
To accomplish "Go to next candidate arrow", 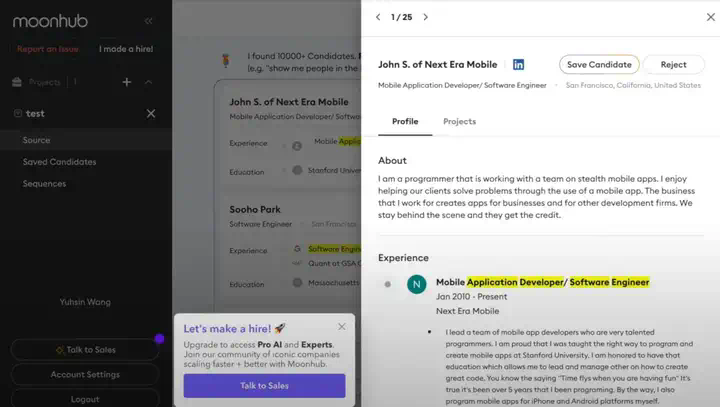I will point(426,17).
